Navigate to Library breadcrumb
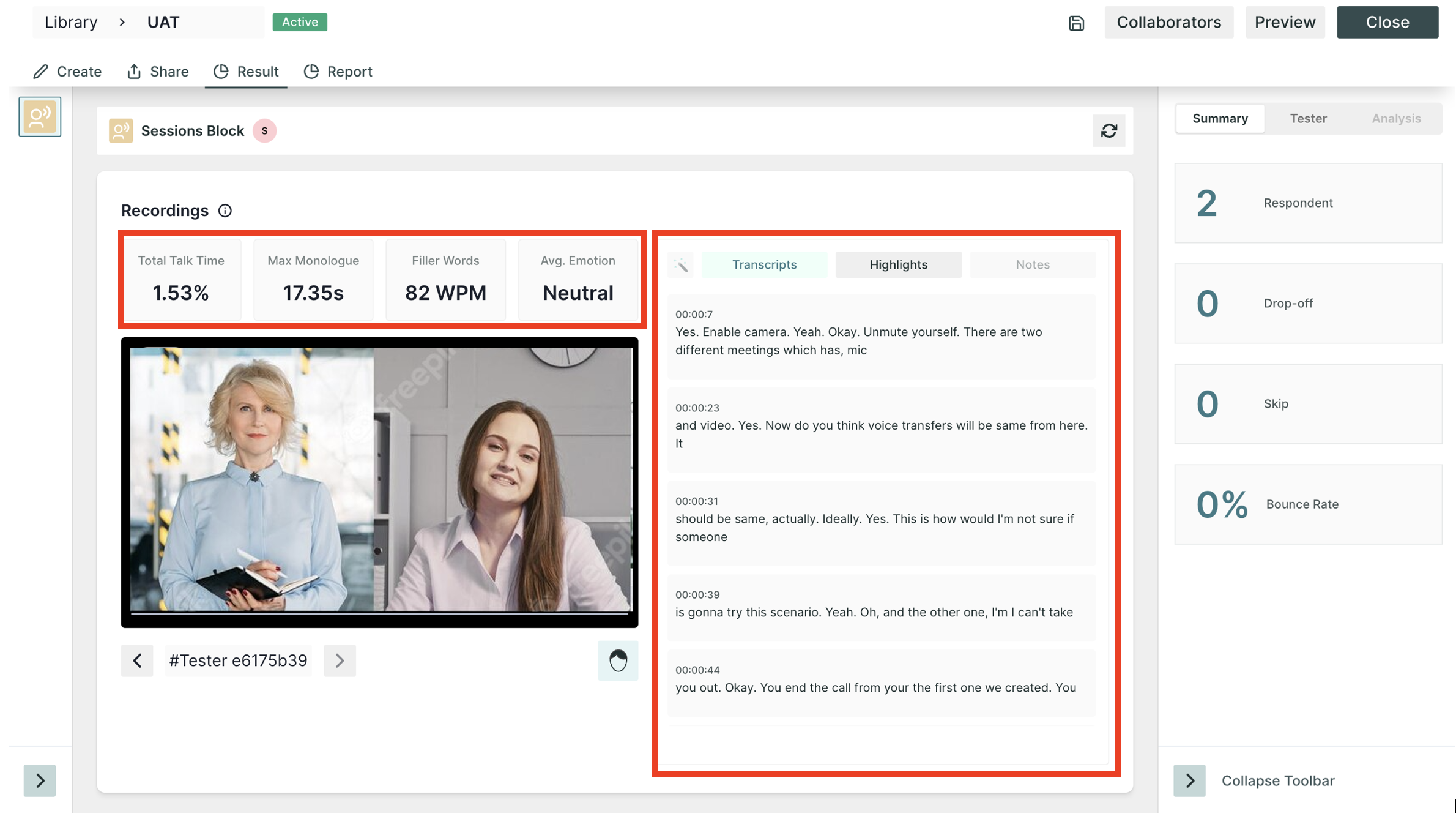The image size is (1456, 819). coord(71,23)
